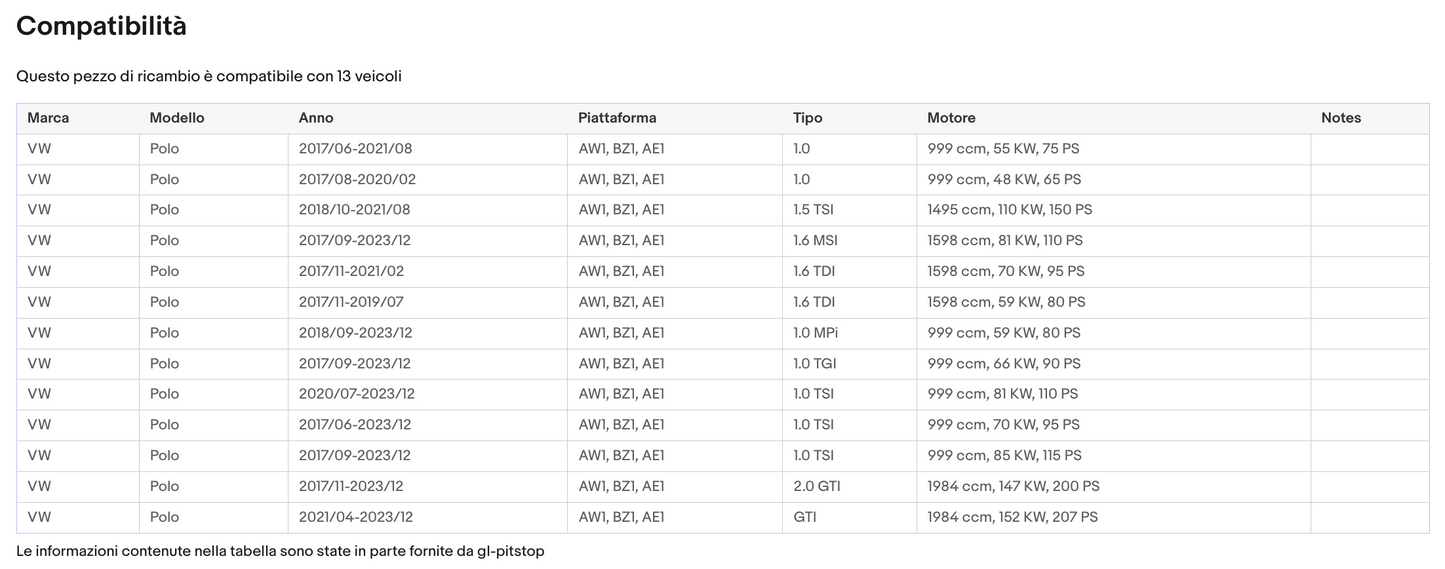Image resolution: width=1445 pixels, height=569 pixels.
Task: Click the gl-pitstop information footer text
Action: 280,551
